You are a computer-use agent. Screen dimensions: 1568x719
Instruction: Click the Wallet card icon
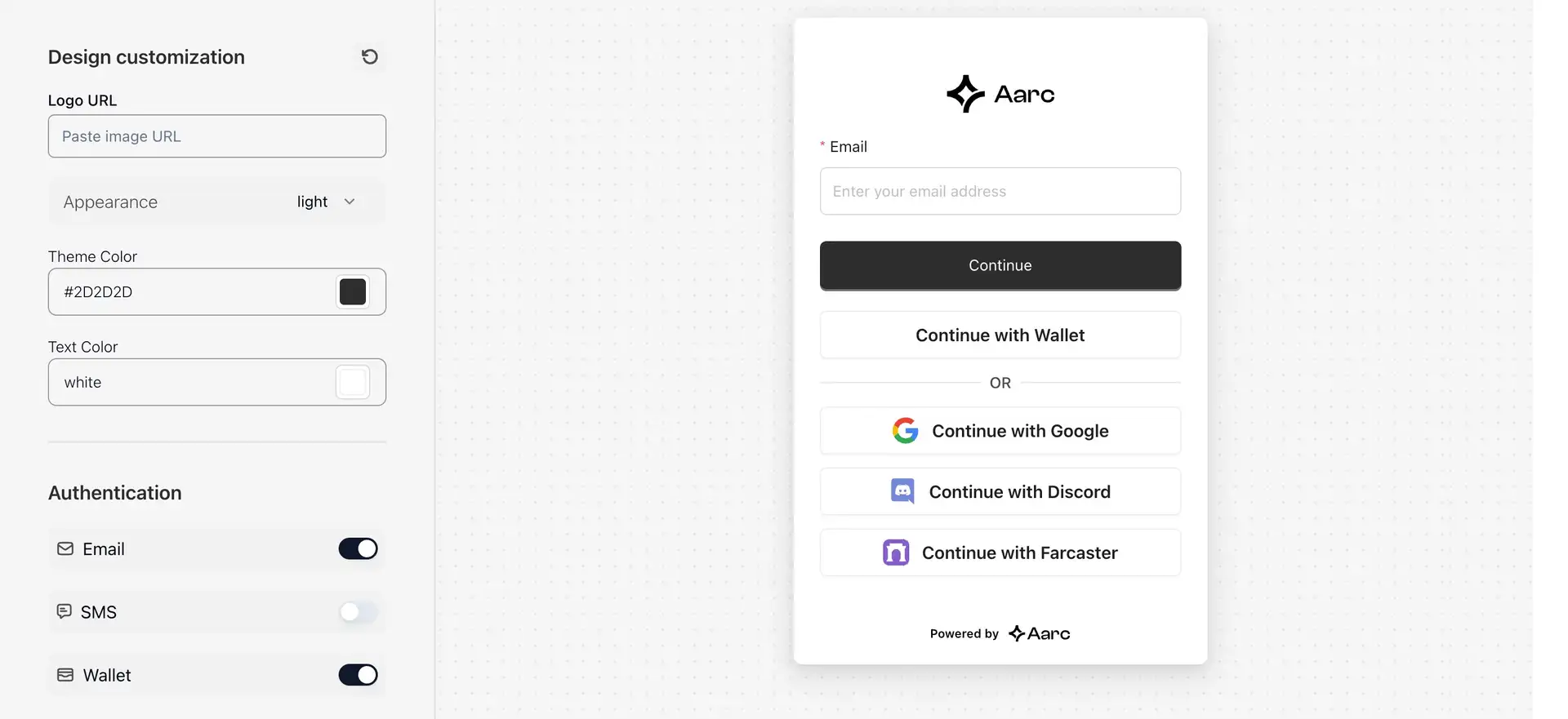(x=65, y=675)
